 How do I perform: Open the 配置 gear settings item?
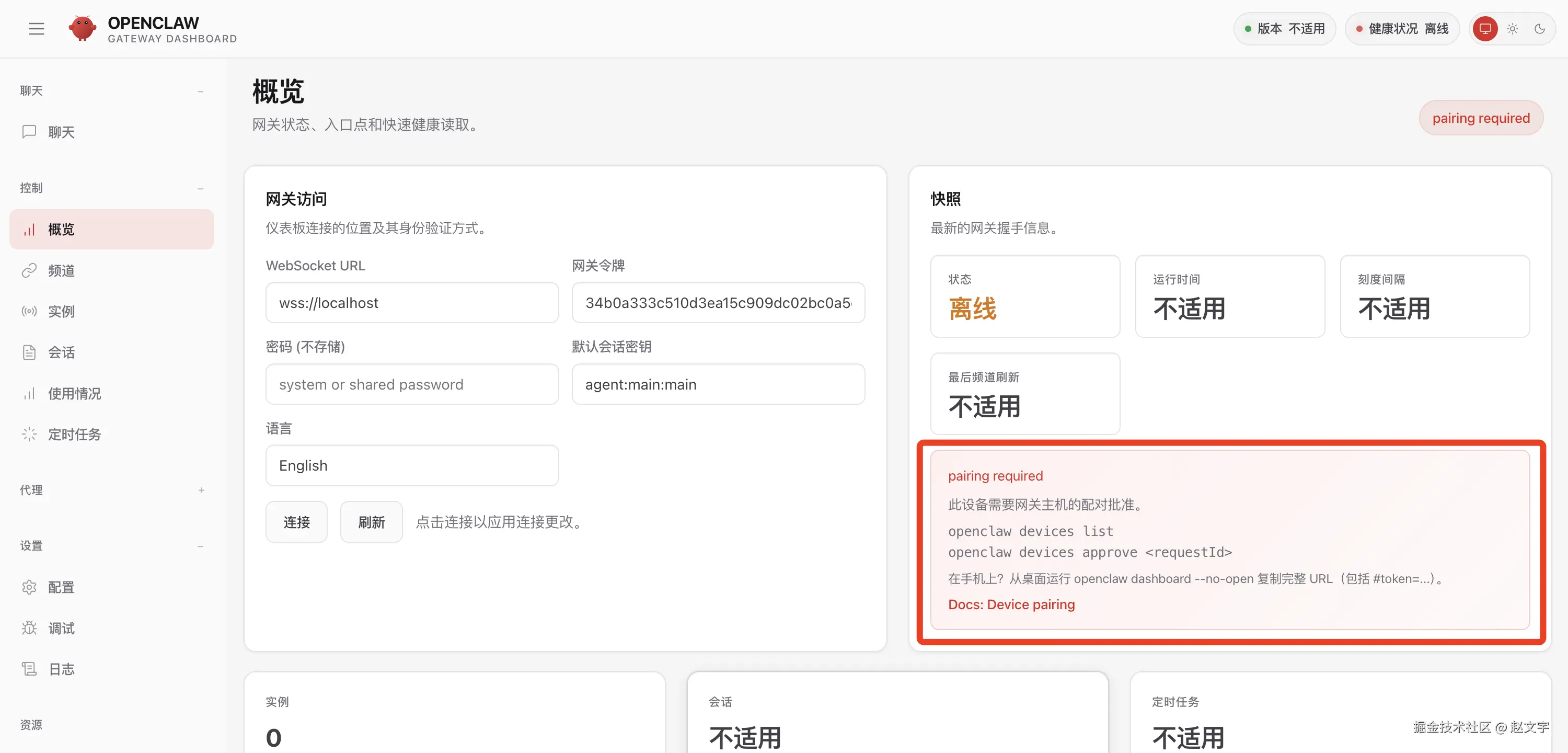point(29,587)
